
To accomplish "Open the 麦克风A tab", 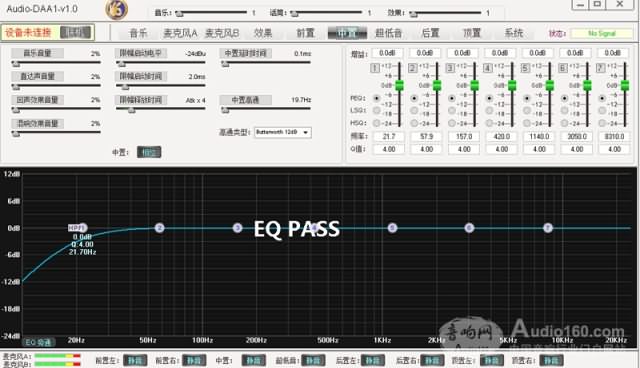I will (x=180, y=33).
